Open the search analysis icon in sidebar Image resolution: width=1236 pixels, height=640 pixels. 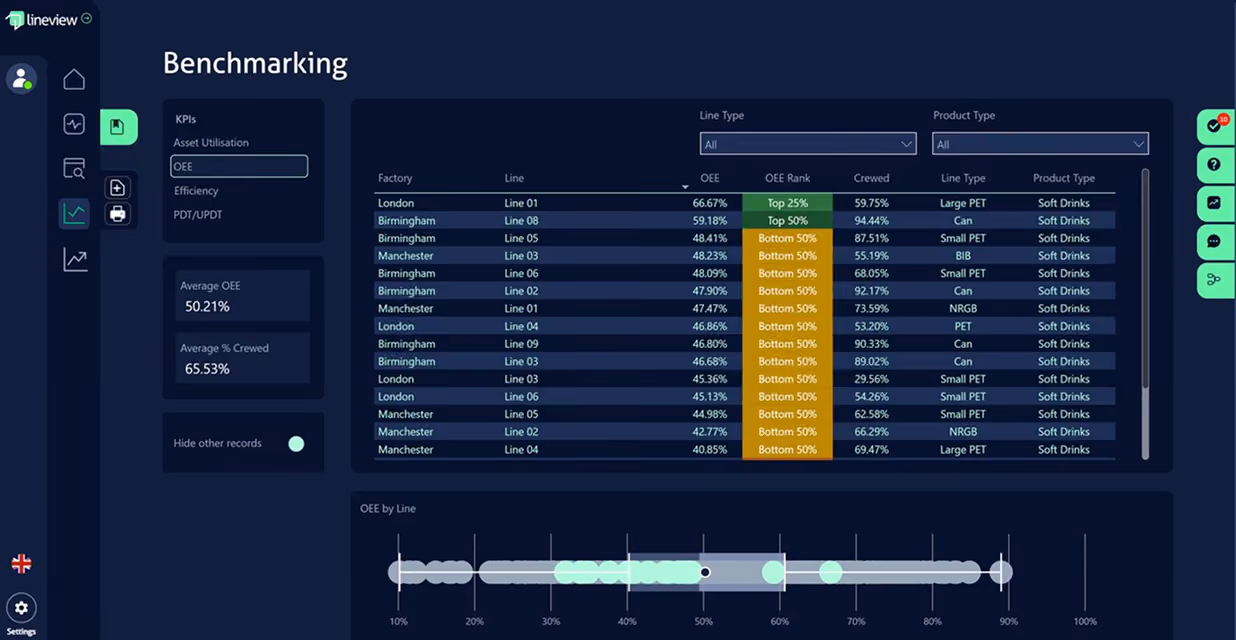coord(74,168)
